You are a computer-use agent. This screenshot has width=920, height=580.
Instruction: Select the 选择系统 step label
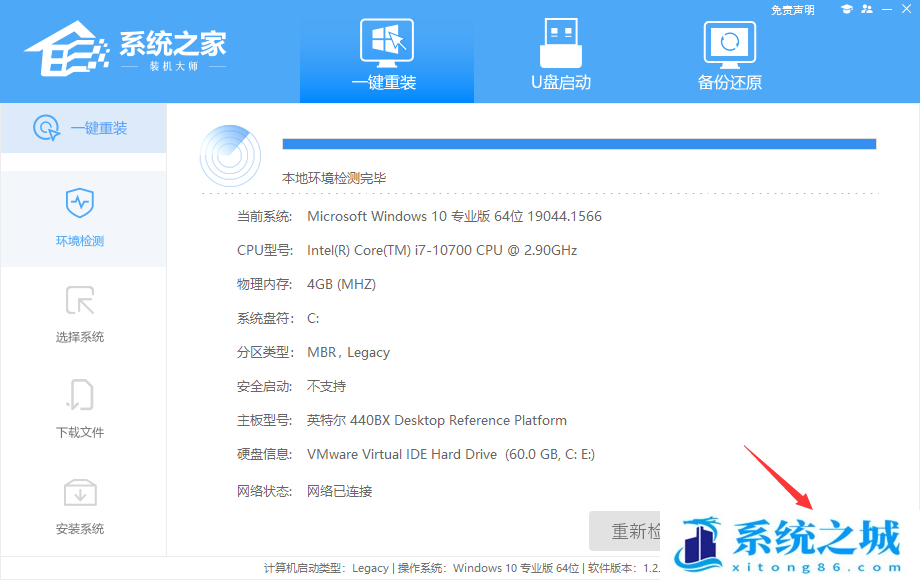pyautogui.click(x=80, y=337)
